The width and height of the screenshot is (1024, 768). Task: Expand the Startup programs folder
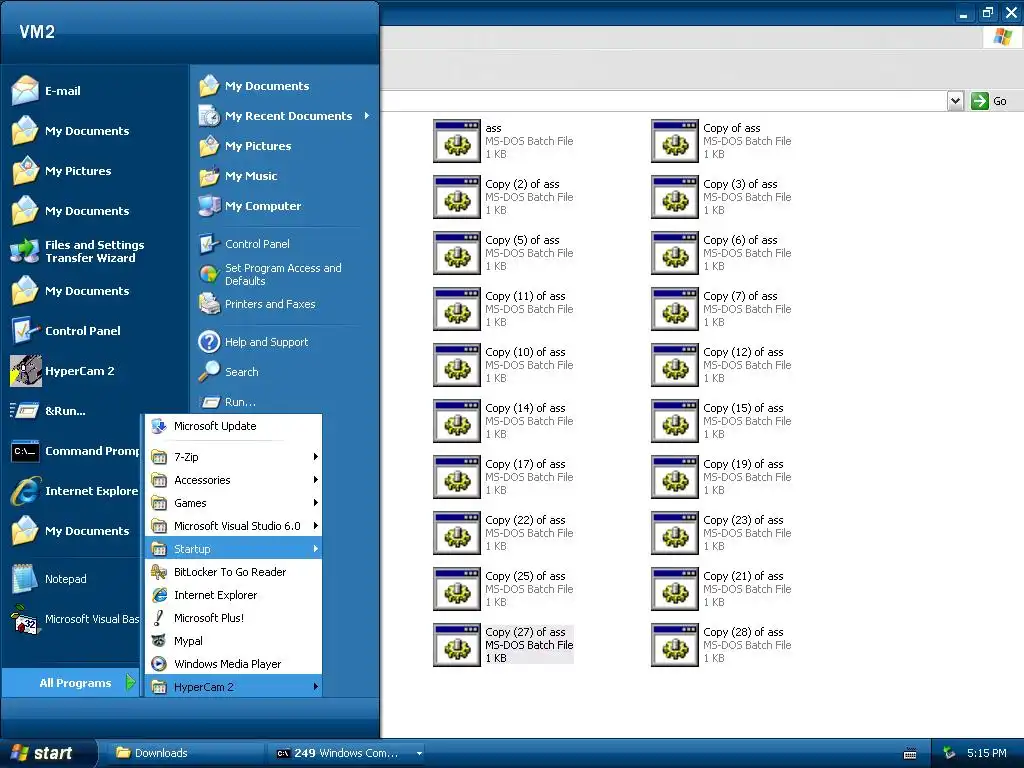234,549
